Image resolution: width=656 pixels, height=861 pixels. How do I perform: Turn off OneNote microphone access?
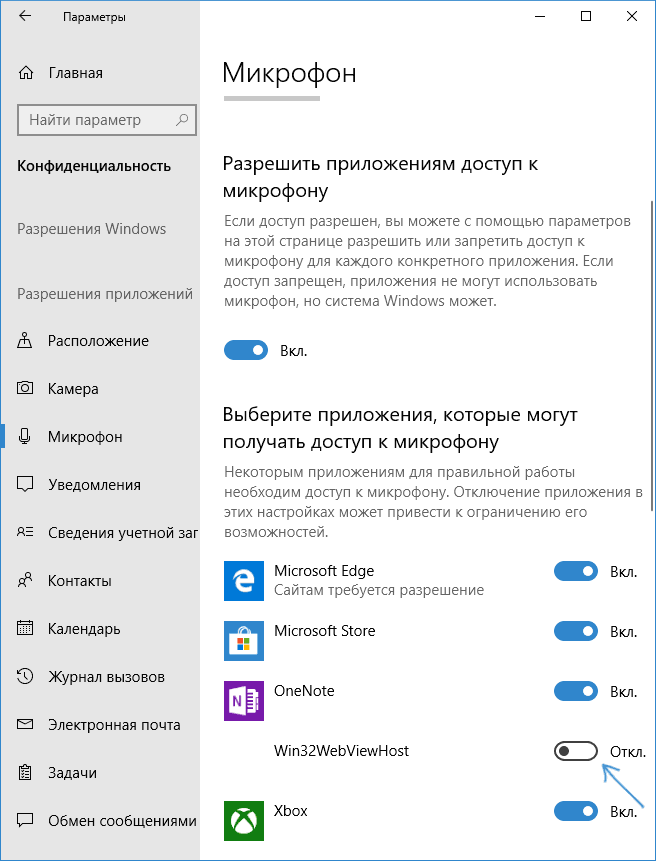(576, 691)
